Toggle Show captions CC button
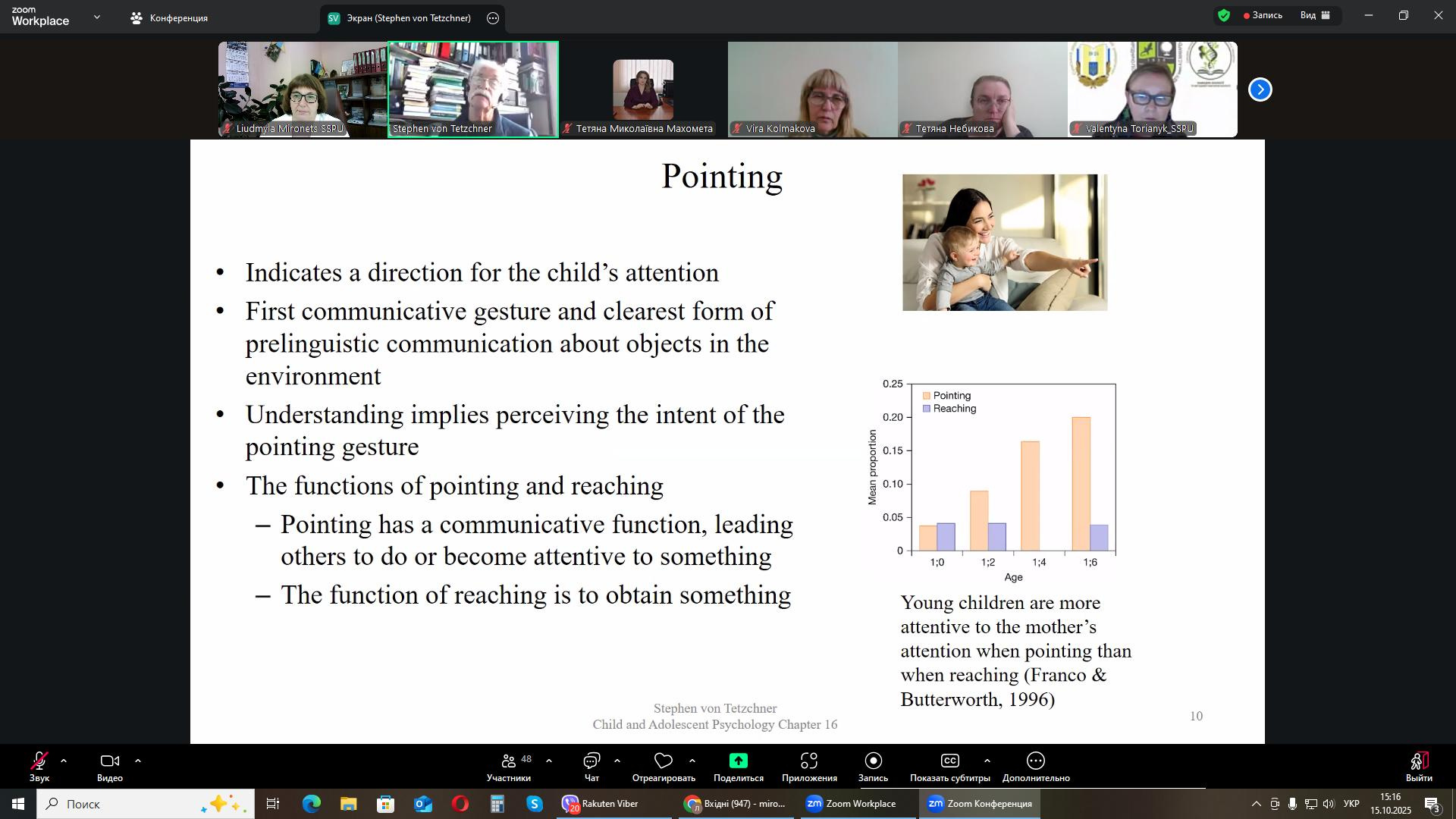This screenshot has height=819, width=1456. (x=949, y=761)
